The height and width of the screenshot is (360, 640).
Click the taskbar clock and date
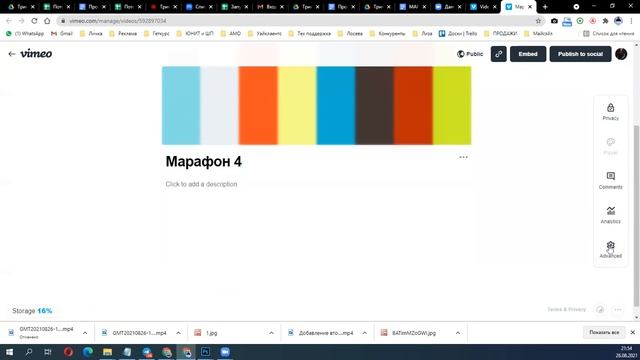point(626,352)
